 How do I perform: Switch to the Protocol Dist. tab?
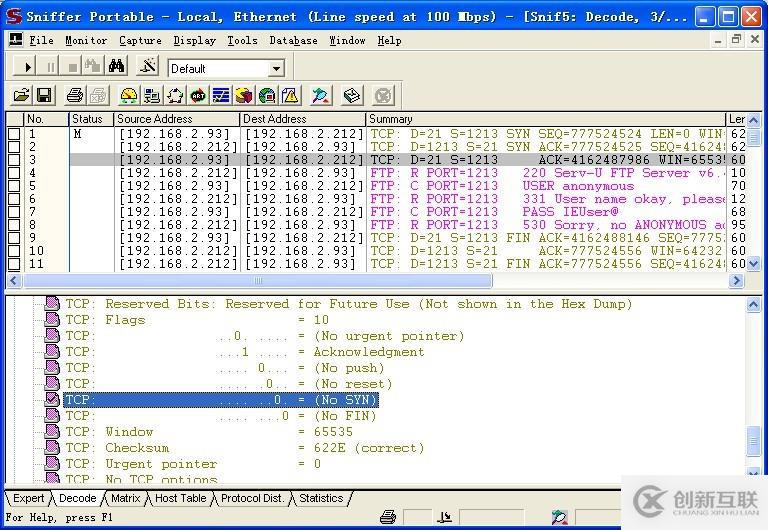pyautogui.click(x=253, y=498)
